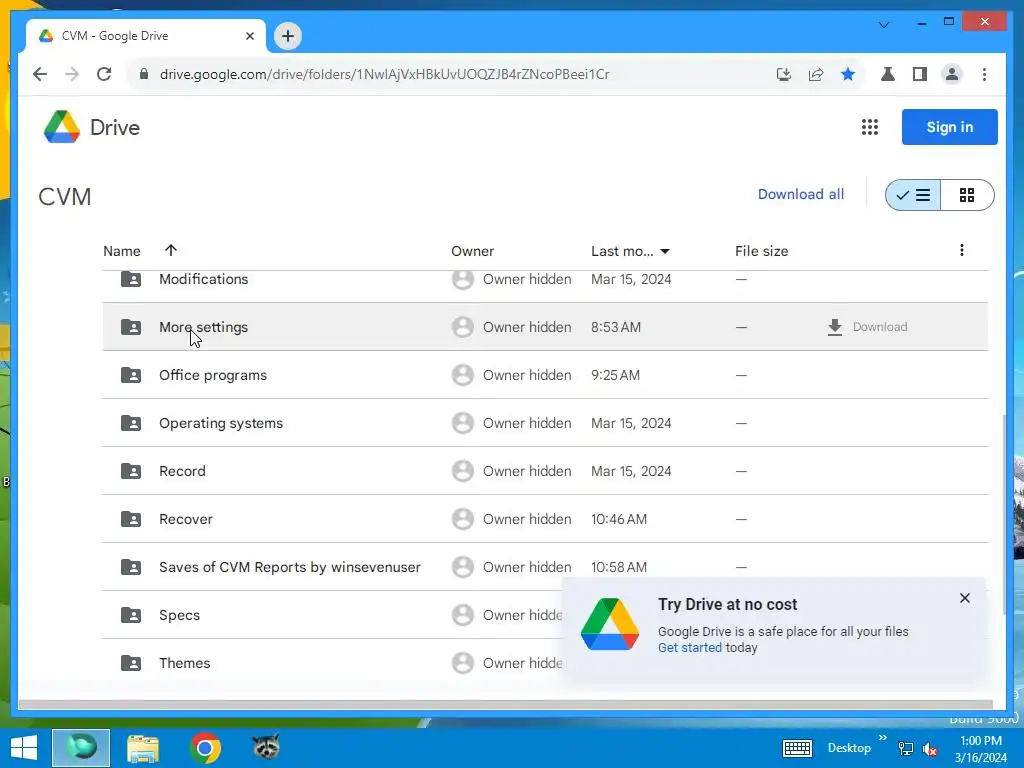Image resolution: width=1024 pixels, height=768 pixels.
Task: Click the Desktop toolbar label
Action: tap(849, 748)
